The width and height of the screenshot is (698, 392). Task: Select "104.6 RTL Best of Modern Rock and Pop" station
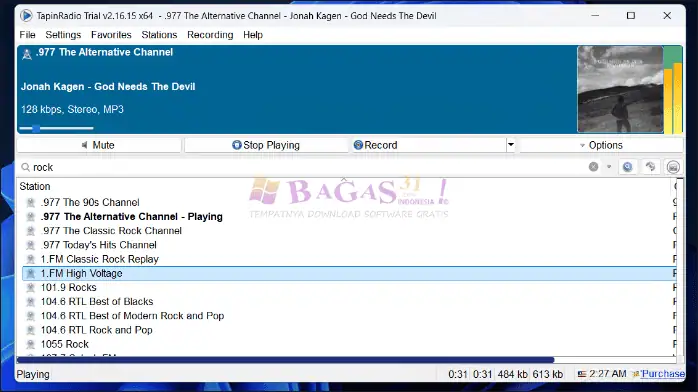coord(133,316)
